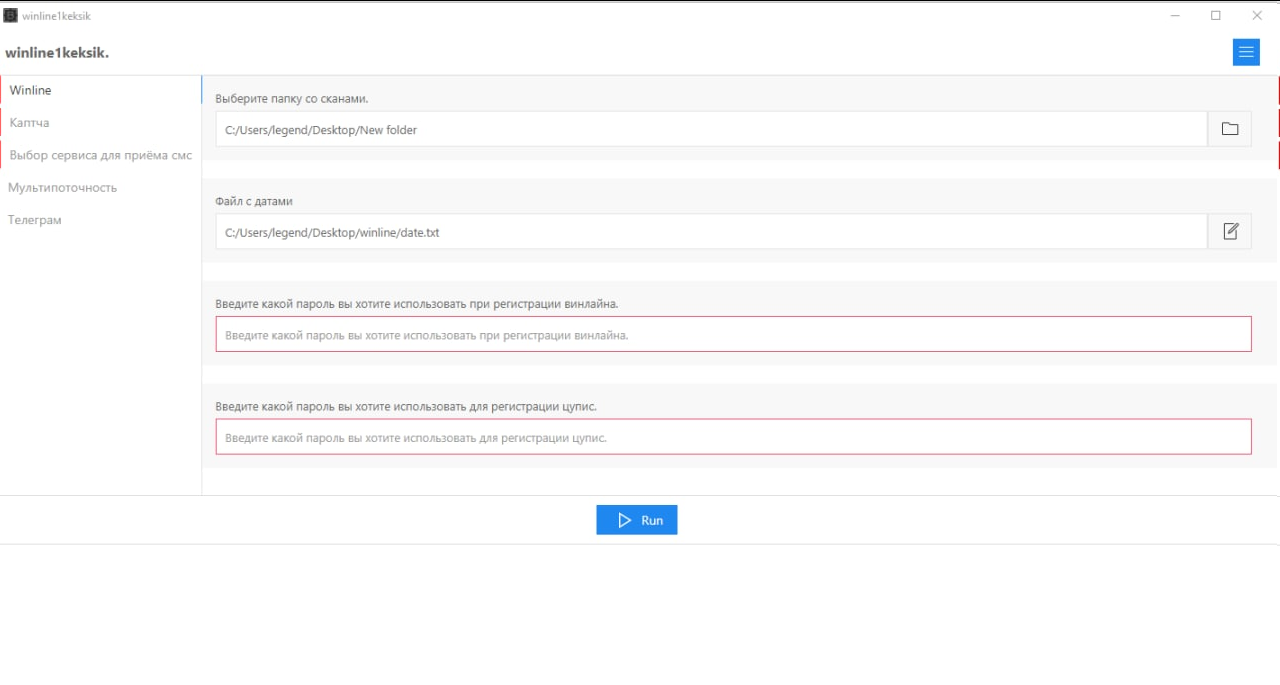The image size is (1280, 685).
Task: Click the 'Выберите папку со сканами.' label
Action: (x=292, y=99)
